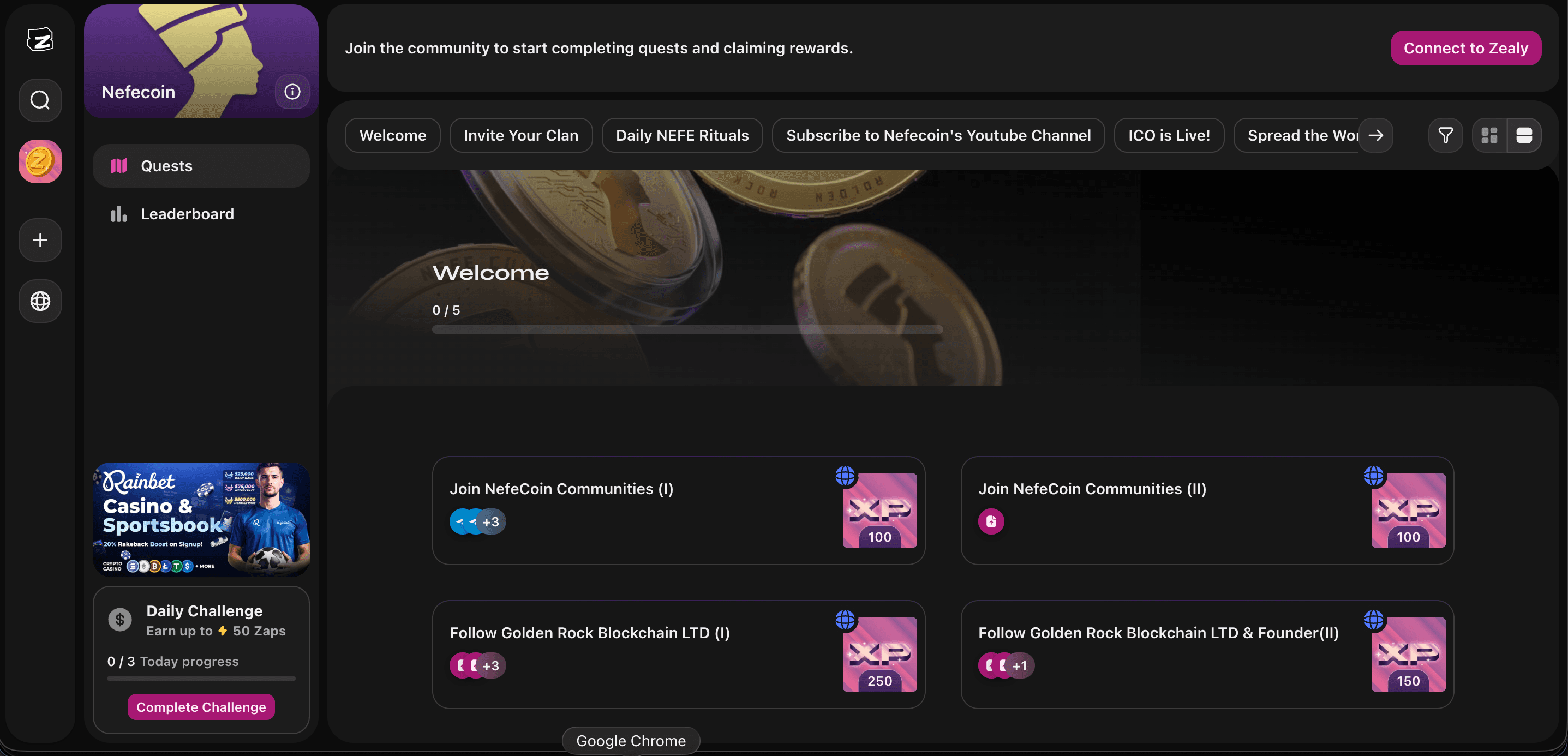Click the Google Chrome tooltip label
1568x756 pixels.
pos(631,741)
